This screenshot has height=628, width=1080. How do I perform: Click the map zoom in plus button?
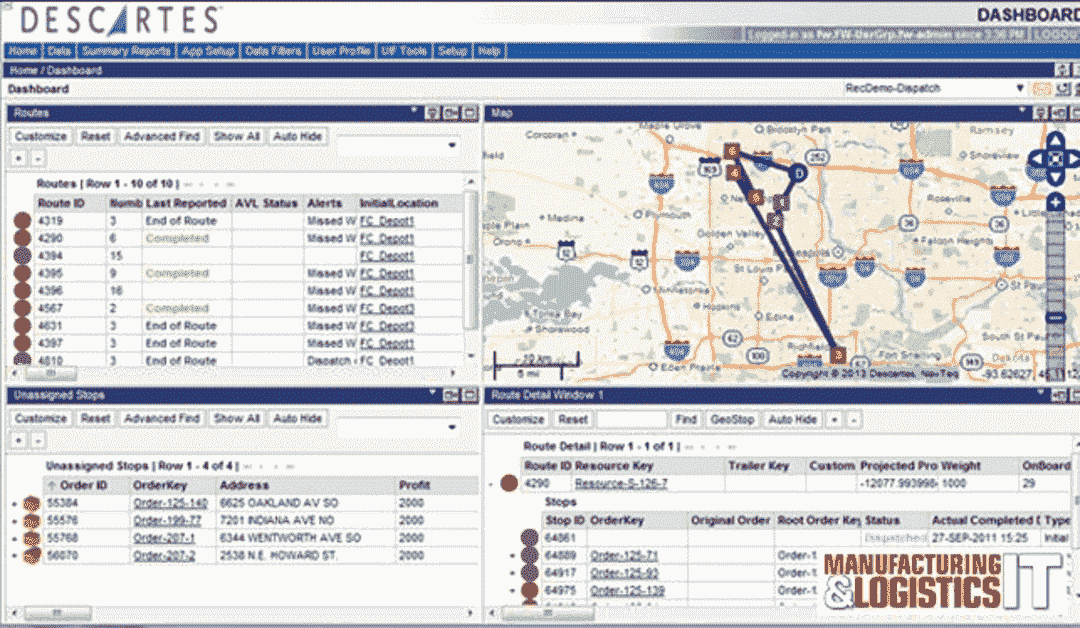[1054, 201]
